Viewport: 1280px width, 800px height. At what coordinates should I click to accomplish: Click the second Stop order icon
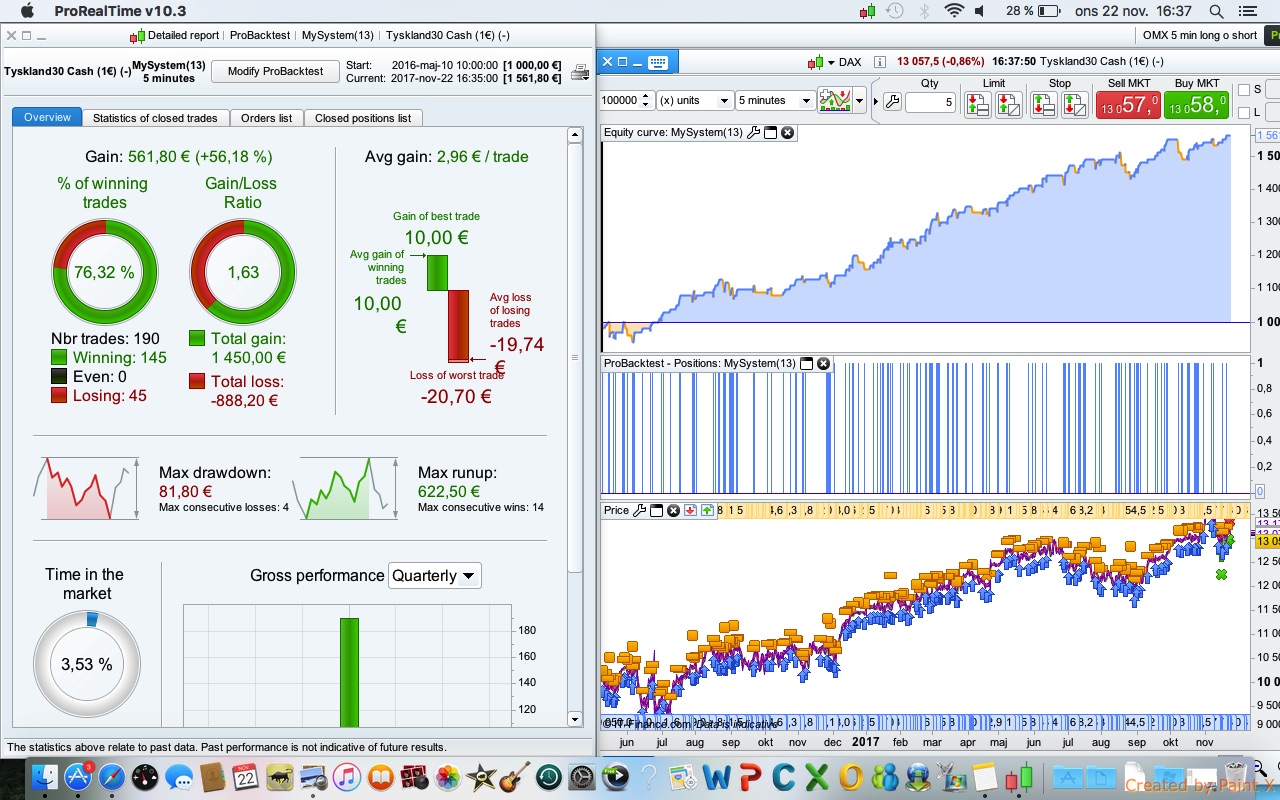click(x=1074, y=103)
